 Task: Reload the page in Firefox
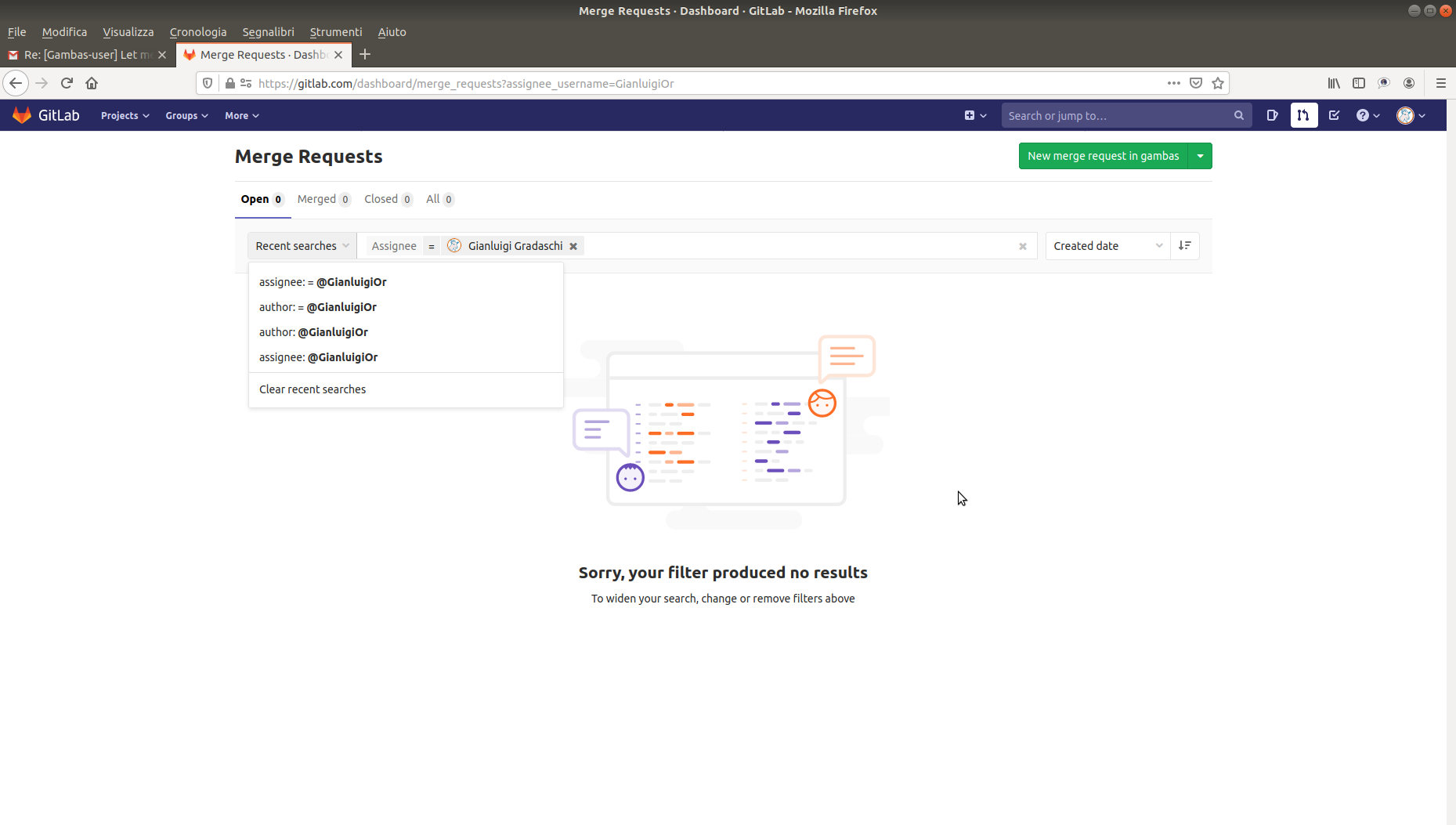pos(67,83)
